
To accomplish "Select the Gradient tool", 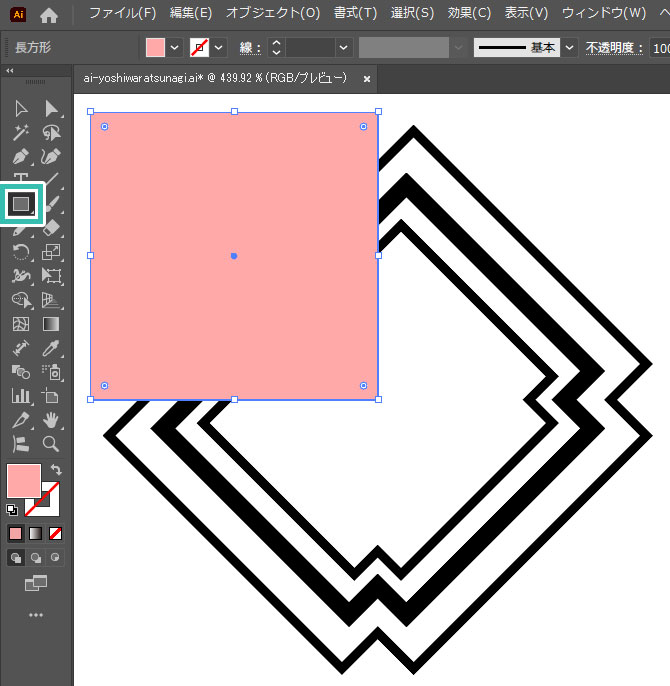I will [x=52, y=324].
